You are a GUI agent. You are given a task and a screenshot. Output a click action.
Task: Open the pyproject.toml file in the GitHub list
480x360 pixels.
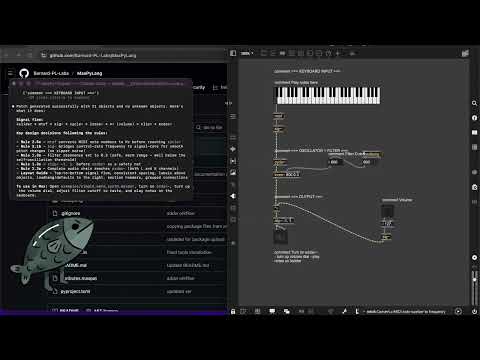(75, 291)
